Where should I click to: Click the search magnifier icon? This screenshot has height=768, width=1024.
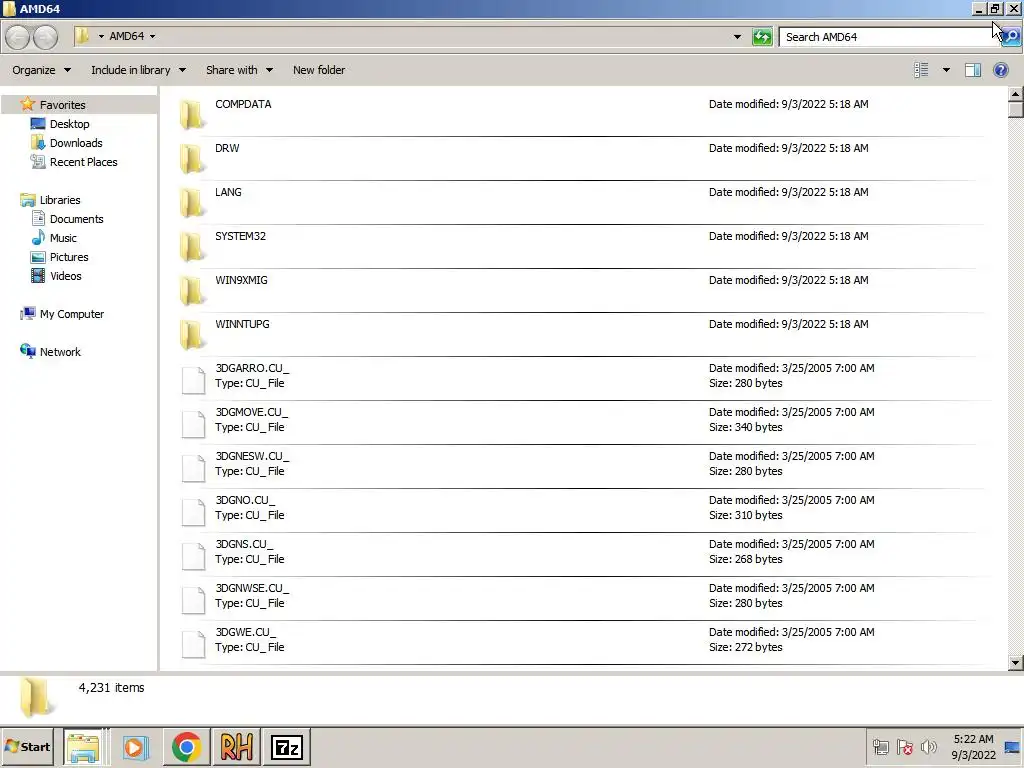coord(1011,37)
